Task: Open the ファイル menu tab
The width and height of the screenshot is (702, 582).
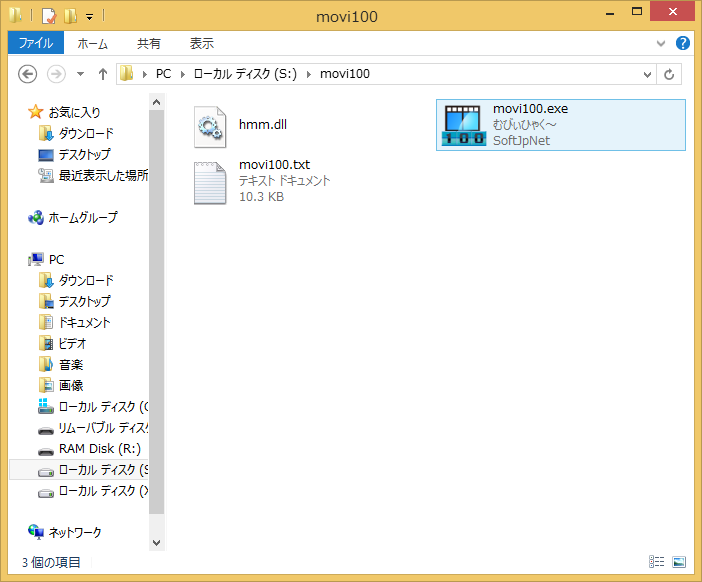Action: tap(36, 43)
